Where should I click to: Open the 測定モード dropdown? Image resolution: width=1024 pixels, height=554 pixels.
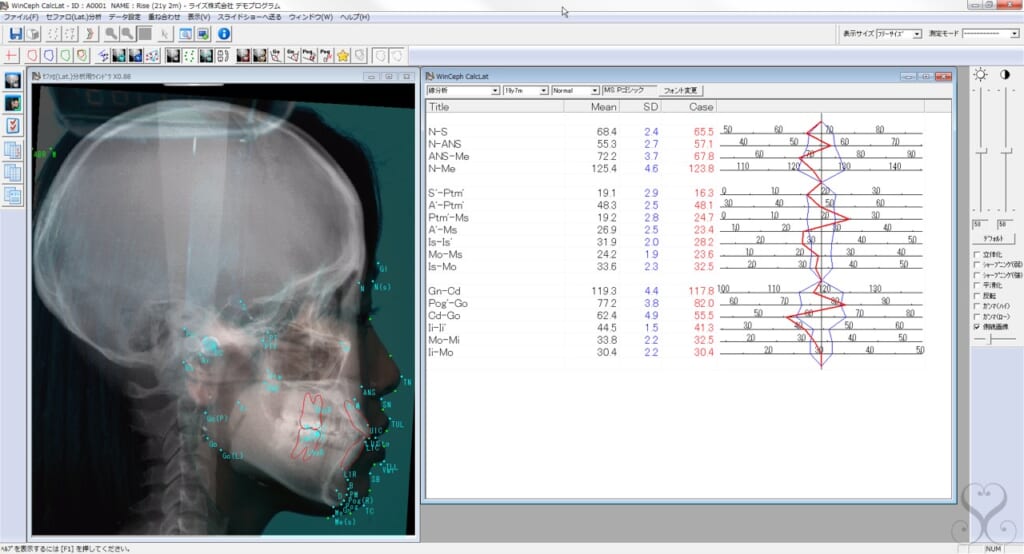pyautogui.click(x=990, y=34)
